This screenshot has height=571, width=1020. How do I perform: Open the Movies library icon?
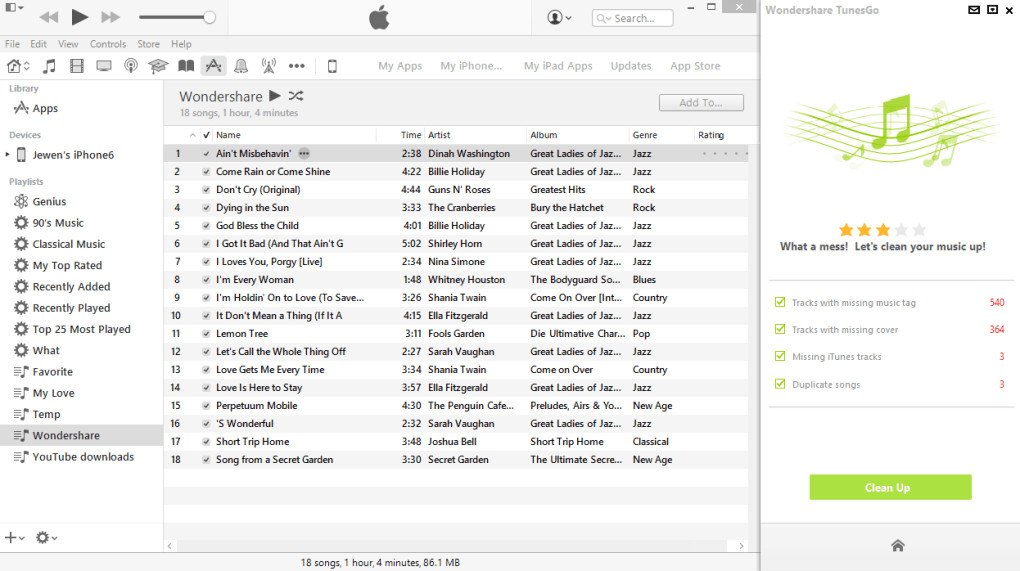[77, 66]
